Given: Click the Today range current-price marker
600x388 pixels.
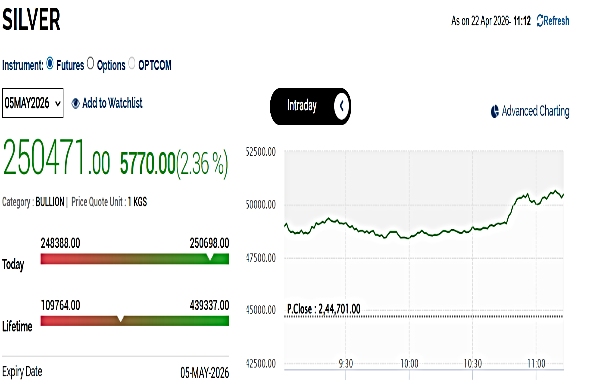Looking at the screenshot, I should 210,256.
